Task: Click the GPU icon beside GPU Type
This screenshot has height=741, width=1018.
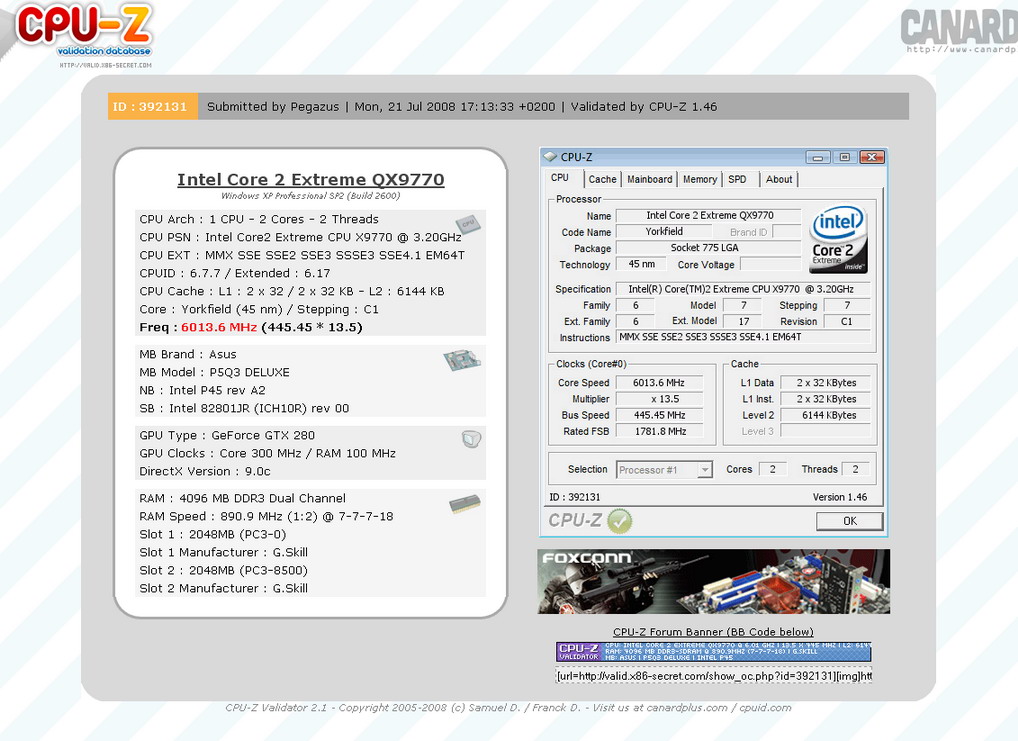Action: point(471,440)
